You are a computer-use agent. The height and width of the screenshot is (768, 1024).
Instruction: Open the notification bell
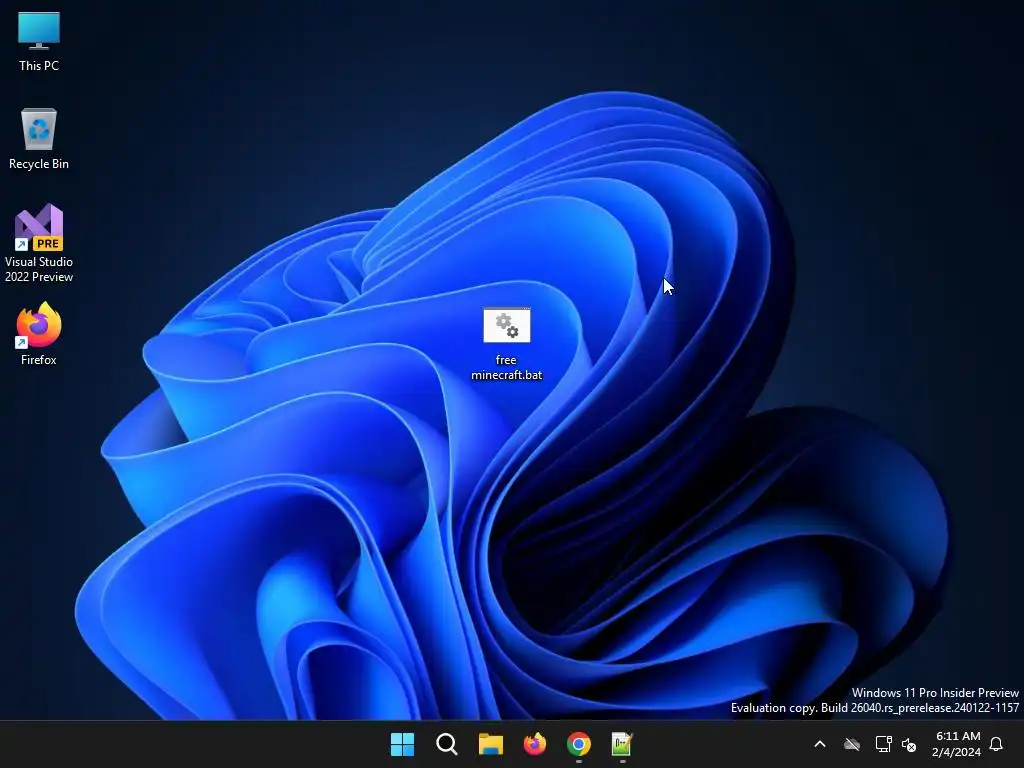997,744
